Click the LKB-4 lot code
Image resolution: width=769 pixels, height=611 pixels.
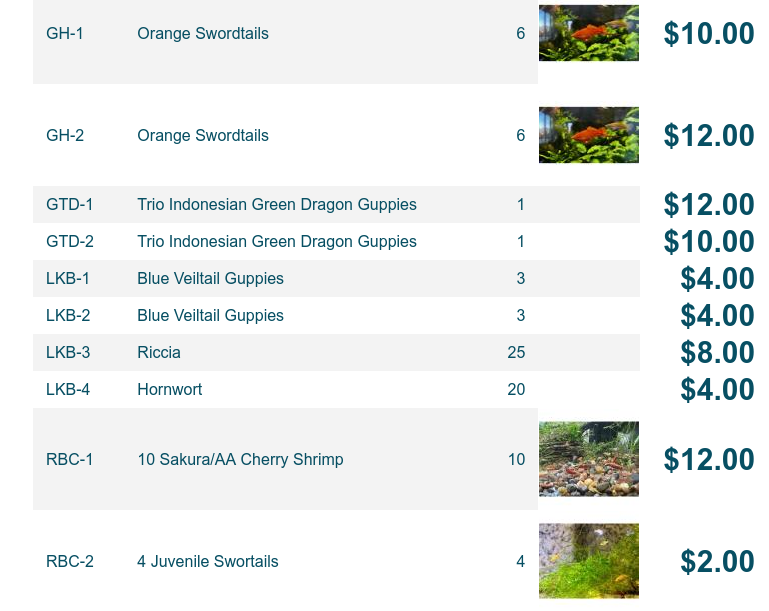[68, 389]
